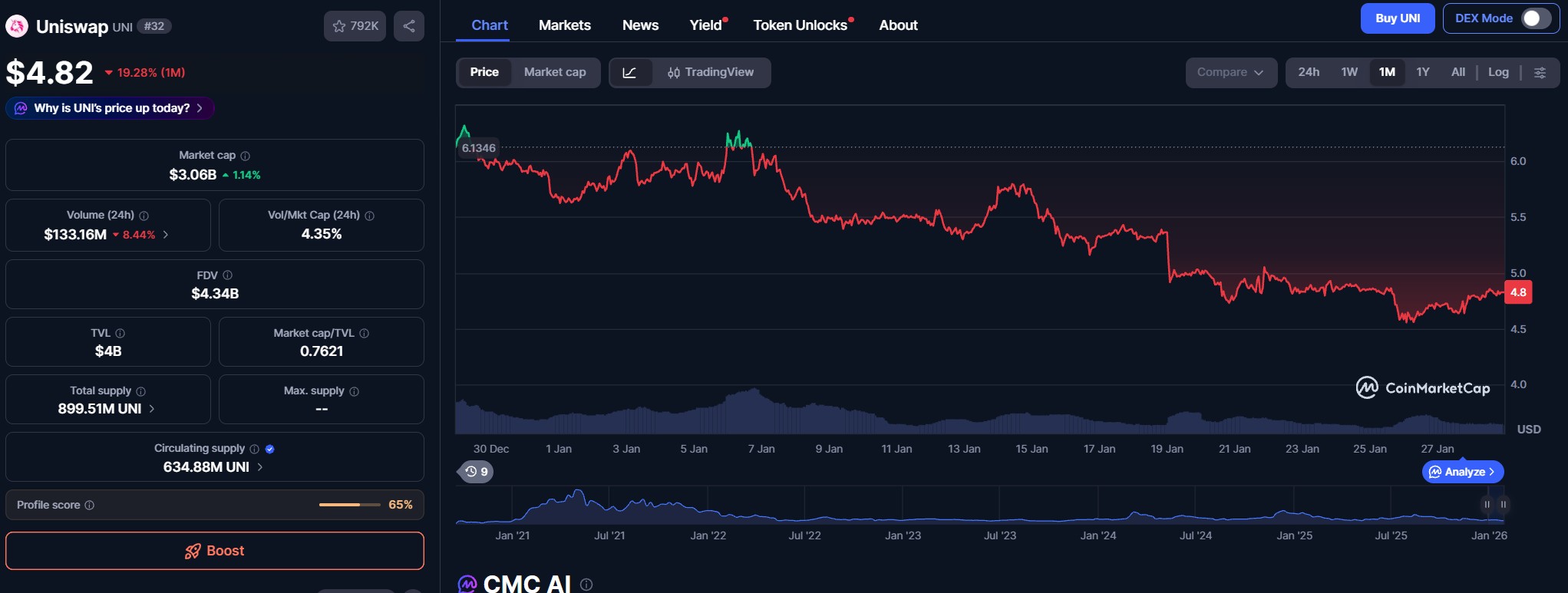
Task: Click info icon beside TVL
Action: 120,333
